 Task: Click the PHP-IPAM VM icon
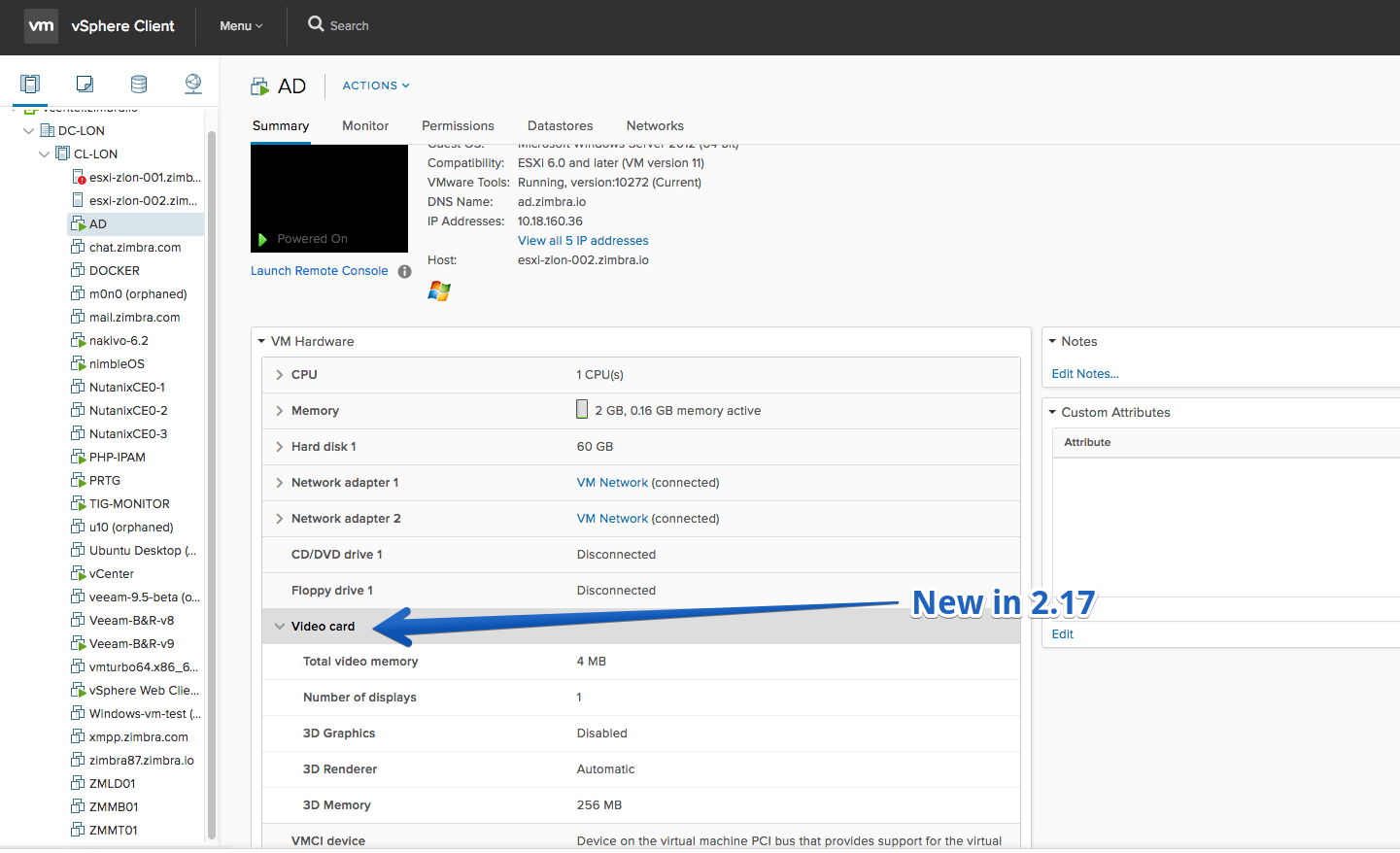tap(79, 457)
